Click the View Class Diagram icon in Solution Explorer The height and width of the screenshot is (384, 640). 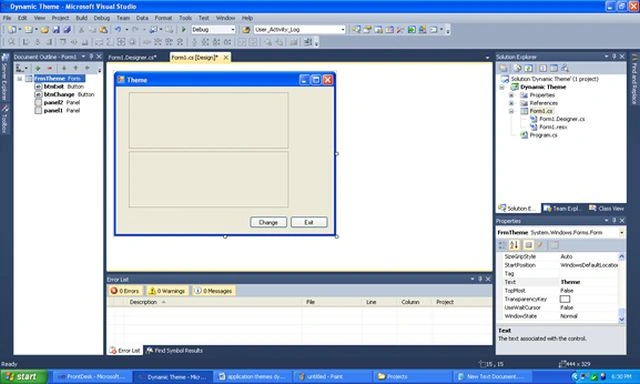pyautogui.click(x=565, y=68)
